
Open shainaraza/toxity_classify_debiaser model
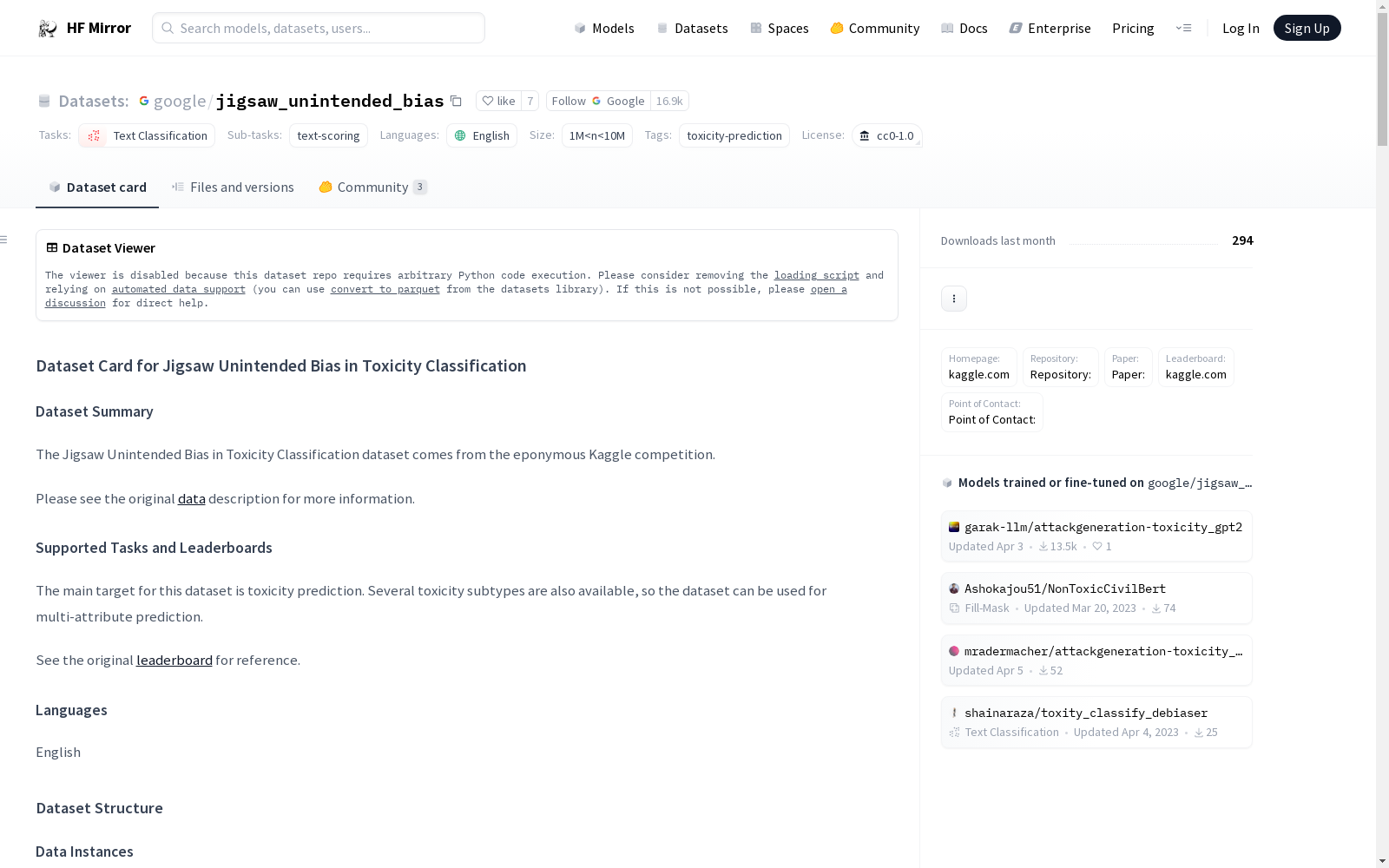[1096, 722]
